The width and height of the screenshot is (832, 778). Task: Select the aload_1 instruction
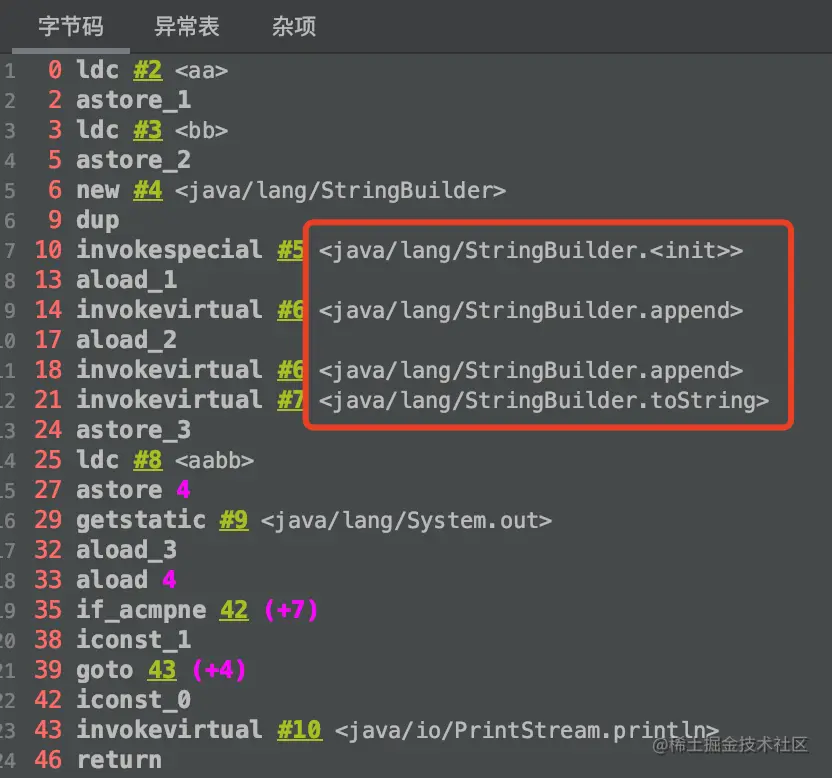pyautogui.click(x=126, y=280)
